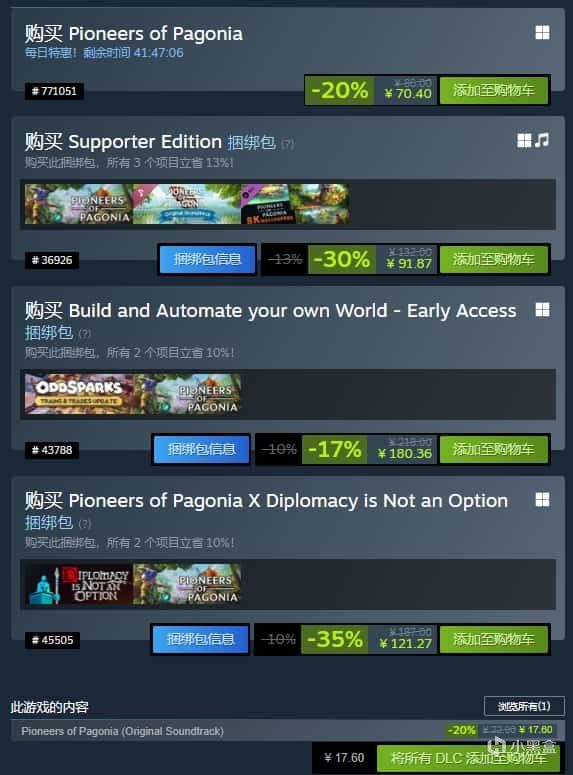This screenshot has width=573, height=775.
Task: Click Windows icon on Supporter Edition bundle
Action: pyautogui.click(x=524, y=140)
